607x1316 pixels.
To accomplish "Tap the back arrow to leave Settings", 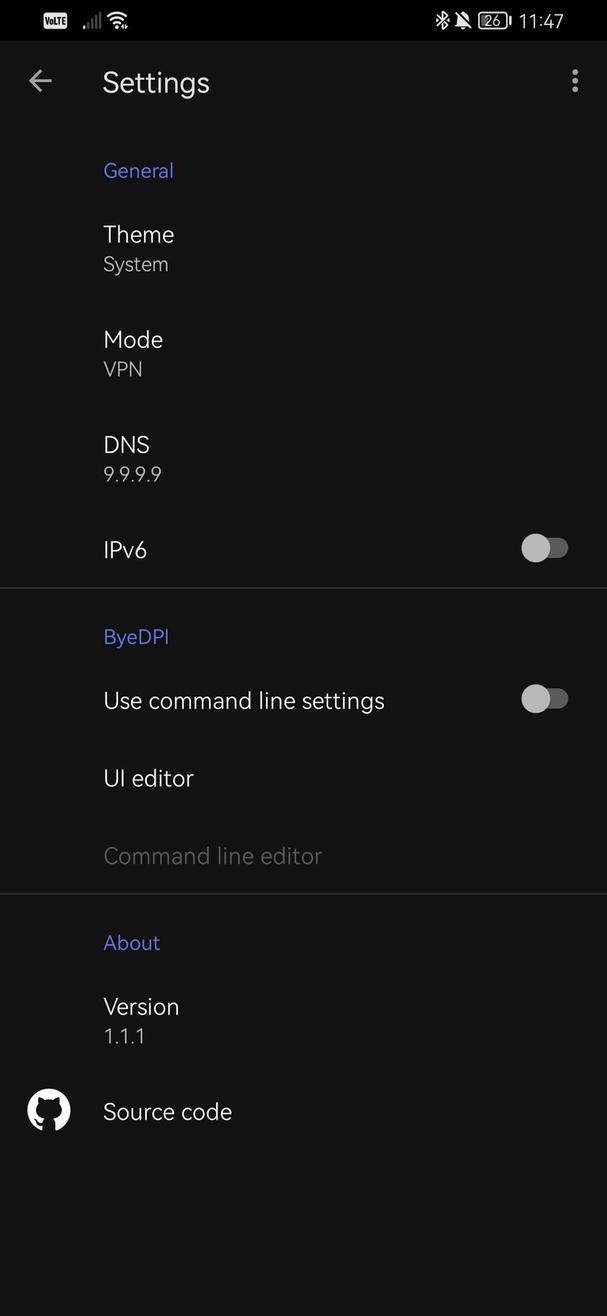I will (40, 81).
